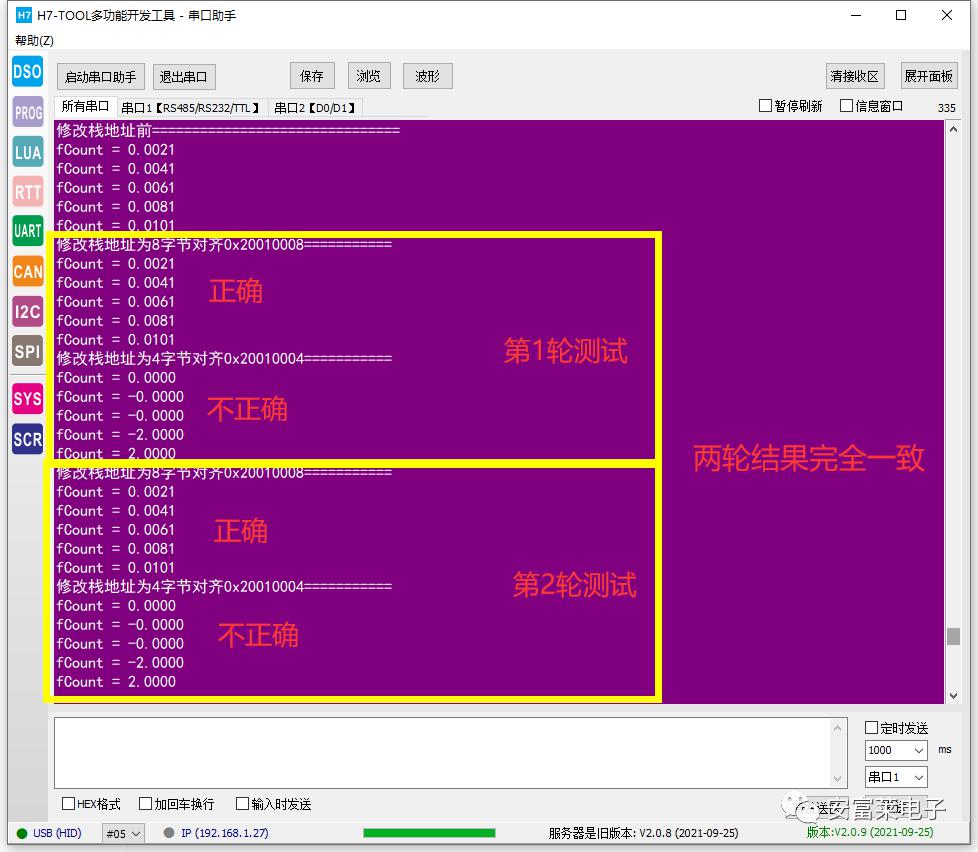The image size is (978, 852).
Task: Click the 波形 waveform button
Action: click(x=427, y=76)
